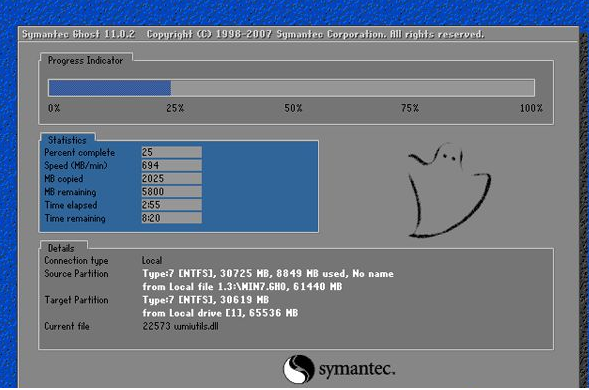Click the 50% progress marker
Viewport: 589px width, 390px height.
point(293,108)
